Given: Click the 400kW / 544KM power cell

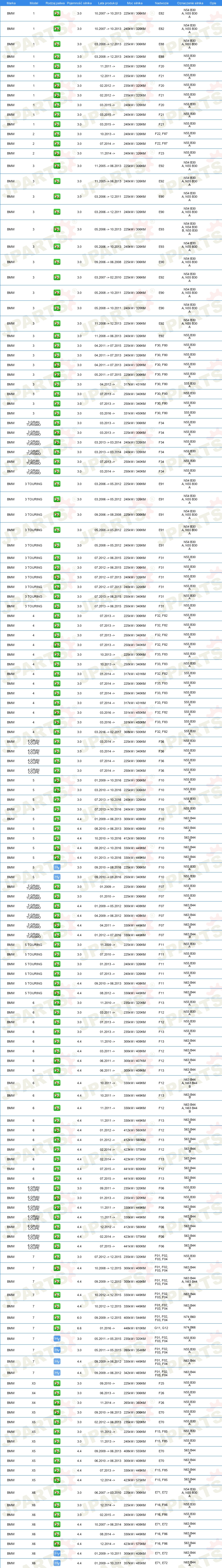Looking at the screenshot, I should point(134,1318).
